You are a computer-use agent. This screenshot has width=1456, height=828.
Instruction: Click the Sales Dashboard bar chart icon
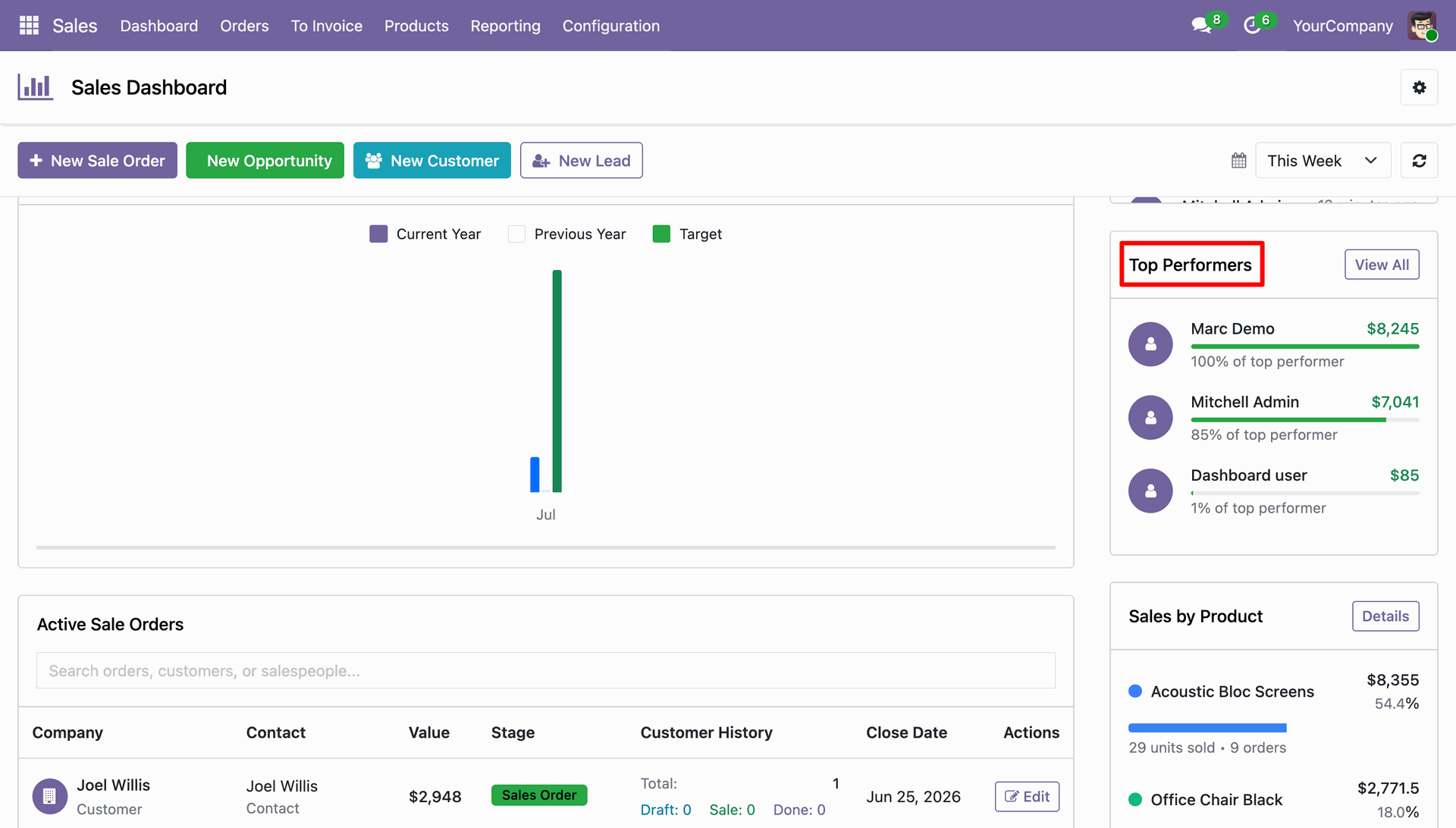[35, 87]
